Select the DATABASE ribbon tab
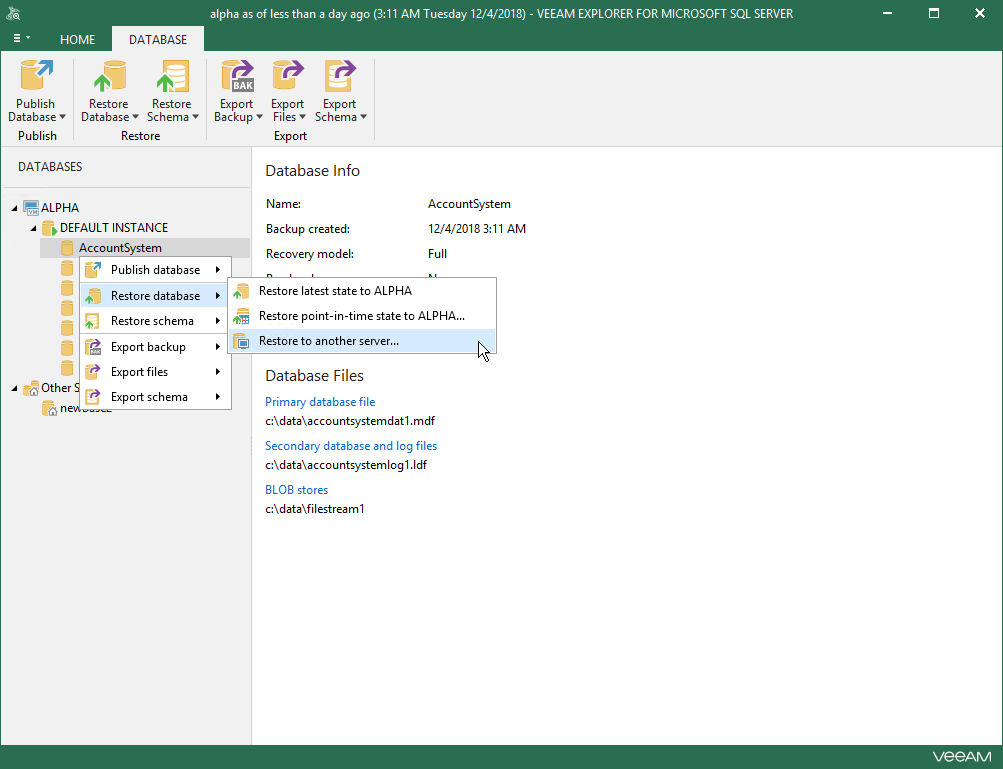Image resolution: width=1003 pixels, height=769 pixels. click(x=158, y=40)
